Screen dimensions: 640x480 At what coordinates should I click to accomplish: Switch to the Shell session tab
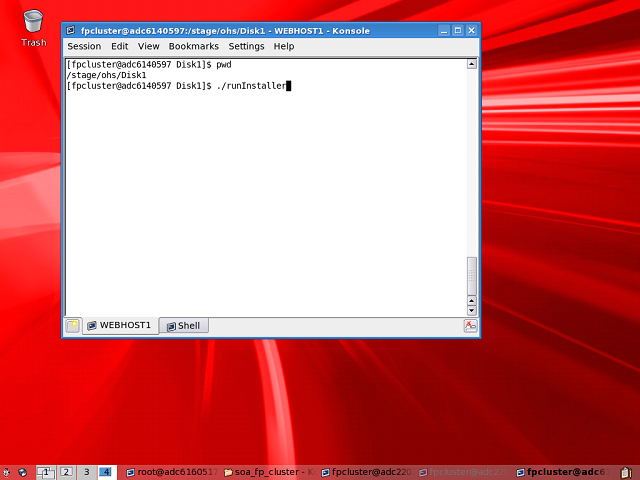pos(184,326)
